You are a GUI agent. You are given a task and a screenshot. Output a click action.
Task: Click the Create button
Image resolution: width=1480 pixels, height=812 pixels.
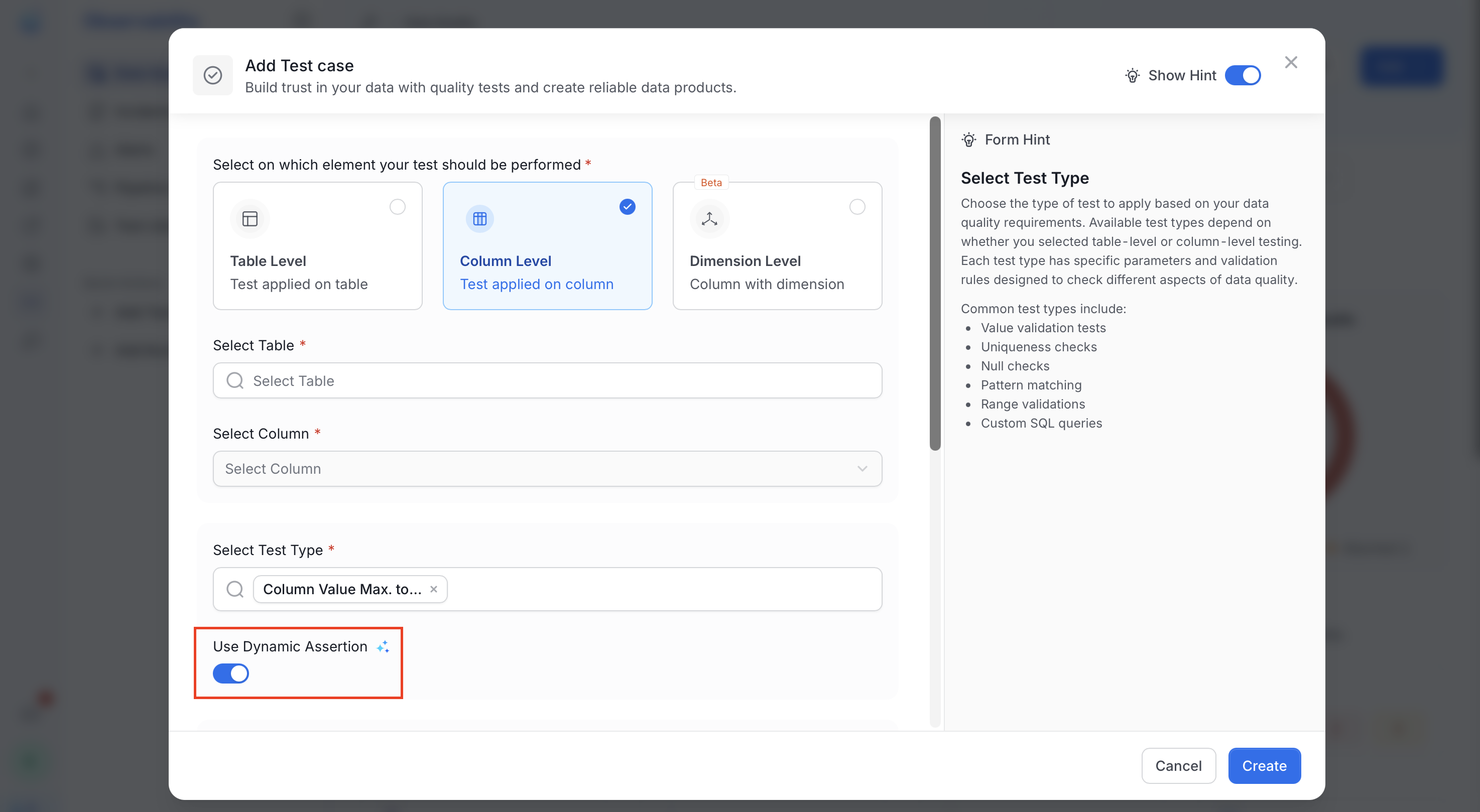click(x=1264, y=765)
